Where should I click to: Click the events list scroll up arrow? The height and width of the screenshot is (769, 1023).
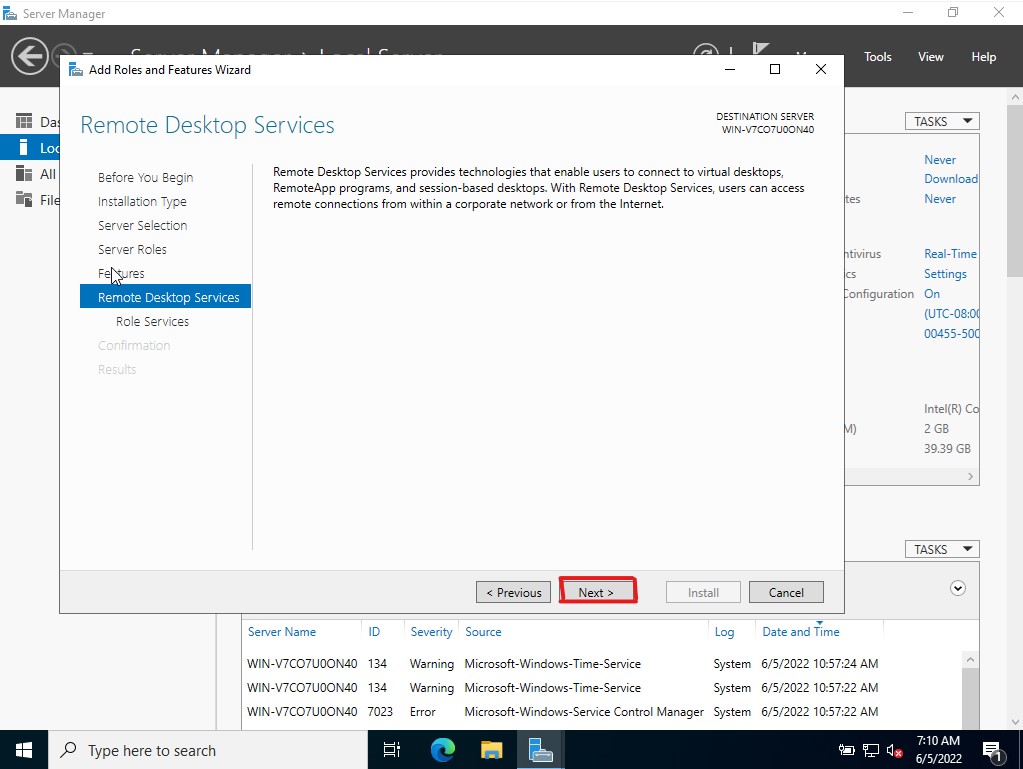[x=970, y=659]
